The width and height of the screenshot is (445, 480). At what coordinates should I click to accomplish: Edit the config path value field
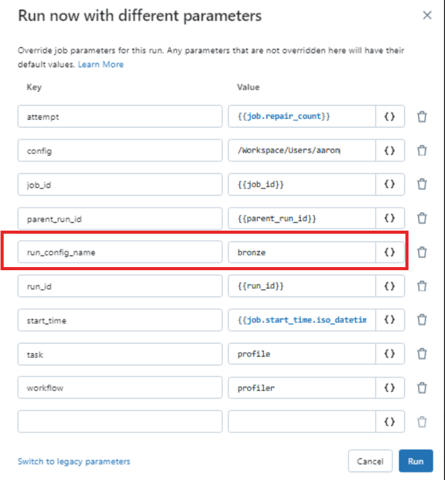[302, 151]
